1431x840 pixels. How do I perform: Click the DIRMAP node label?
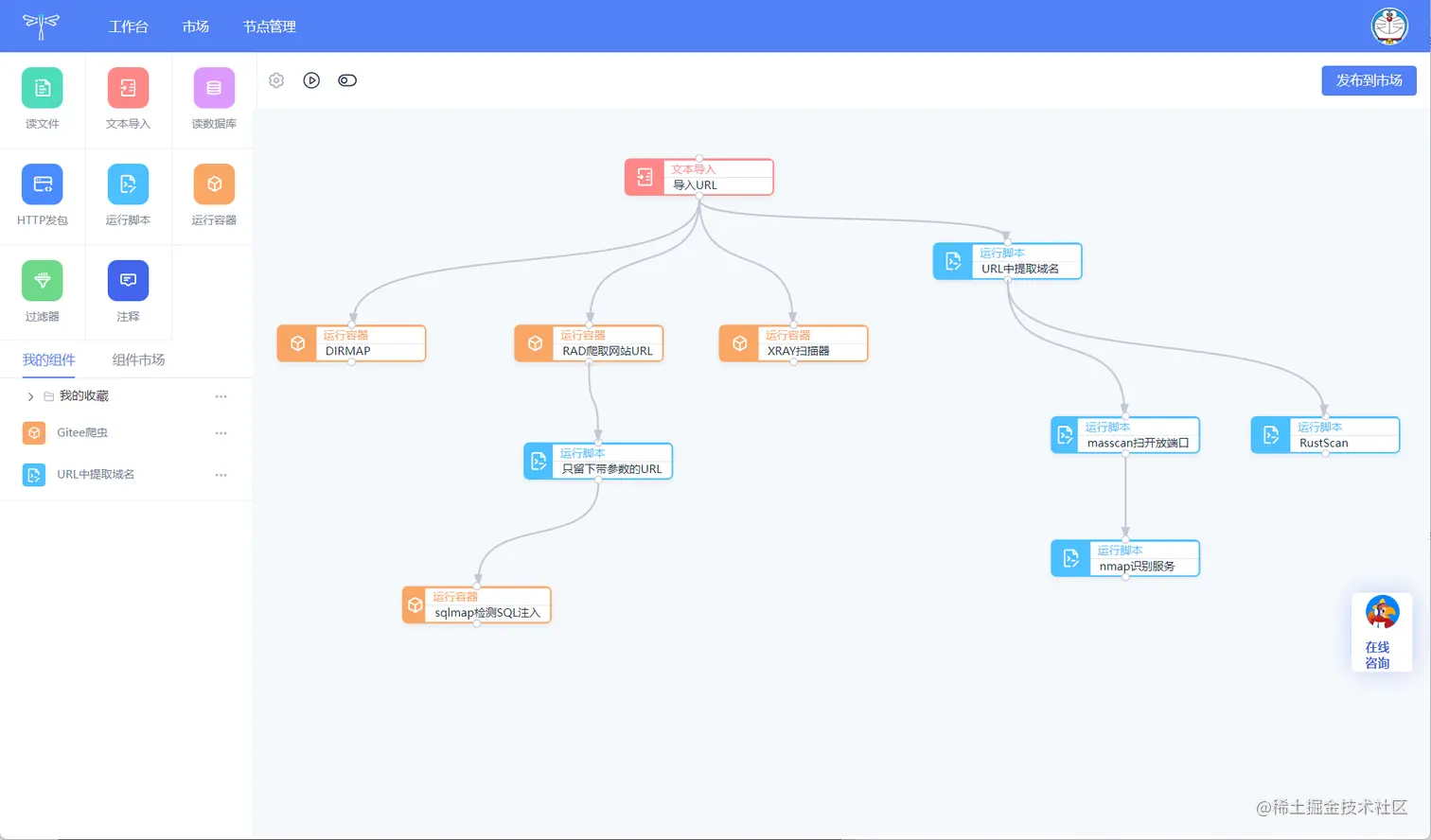tap(348, 351)
